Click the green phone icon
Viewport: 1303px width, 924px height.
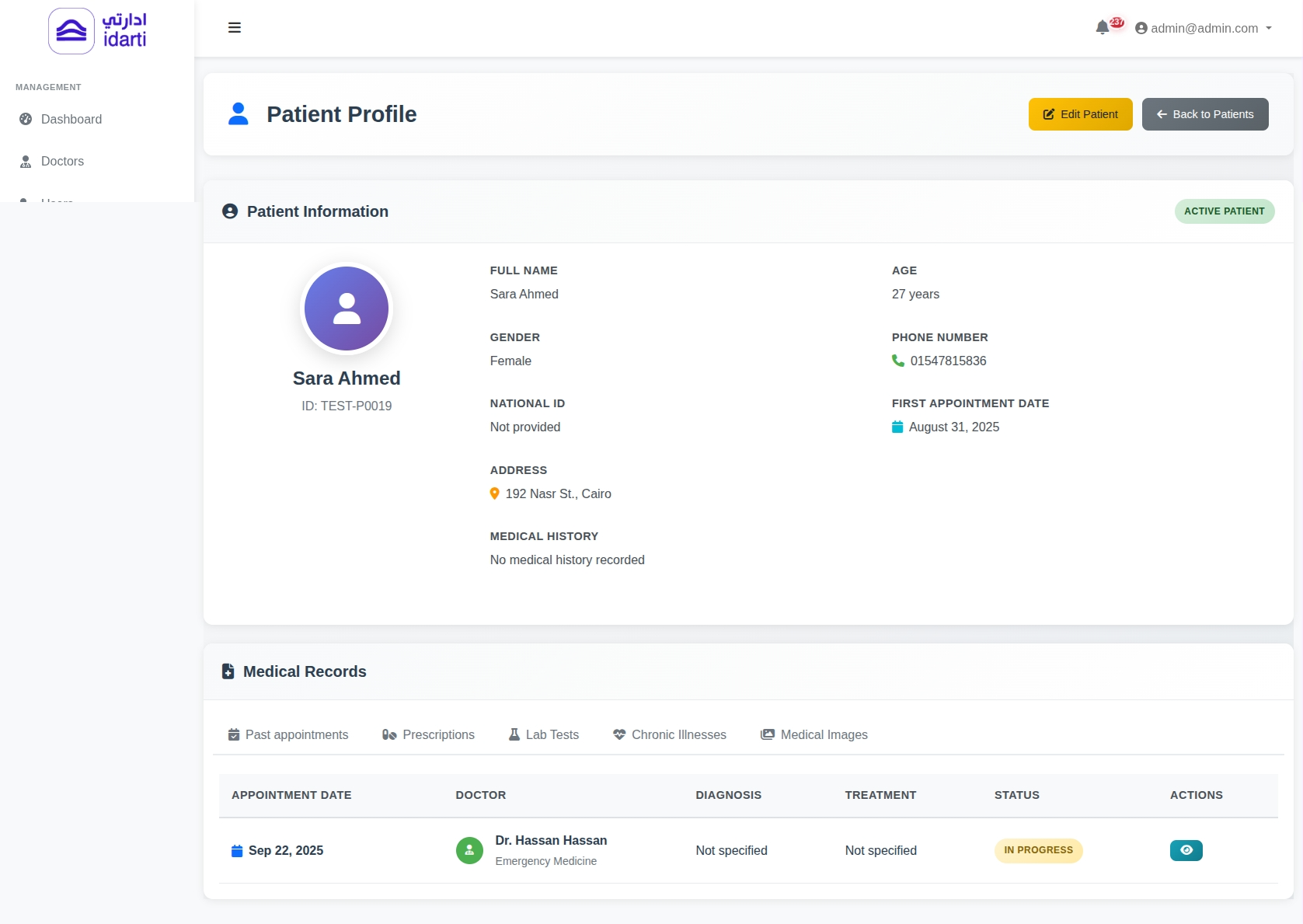pos(898,361)
